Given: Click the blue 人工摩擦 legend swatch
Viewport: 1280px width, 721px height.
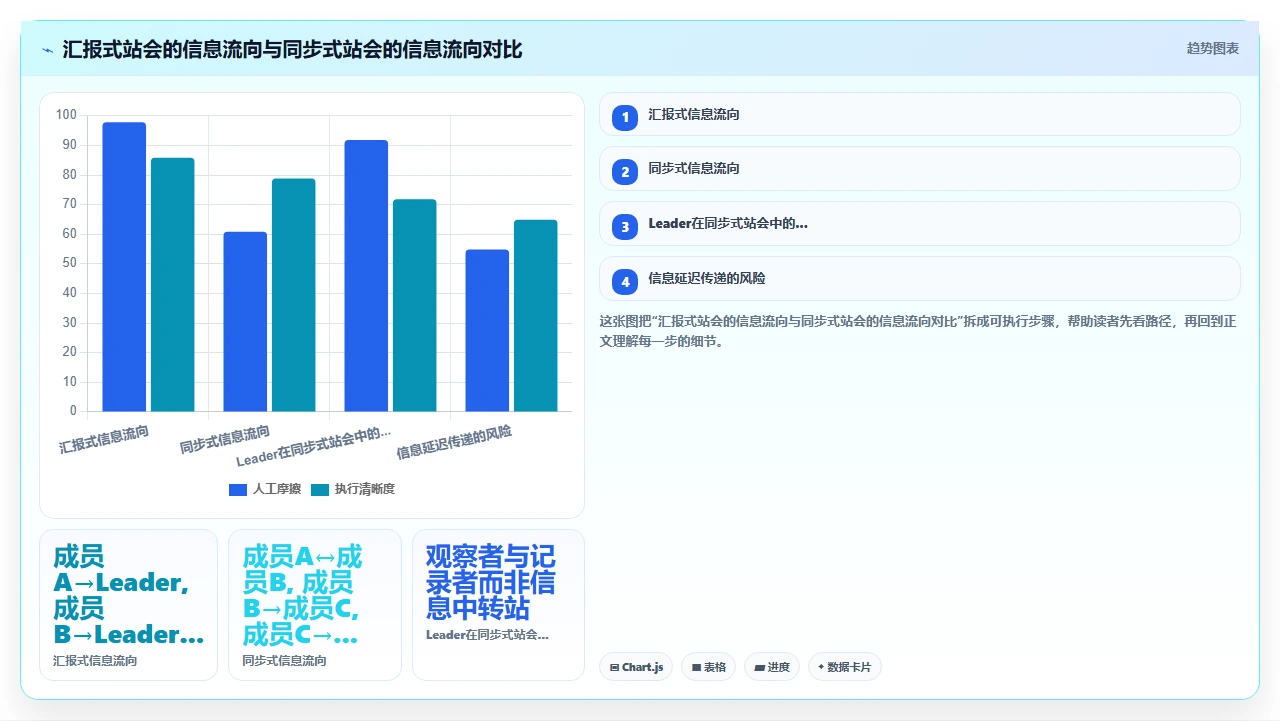Looking at the screenshot, I should [x=238, y=489].
